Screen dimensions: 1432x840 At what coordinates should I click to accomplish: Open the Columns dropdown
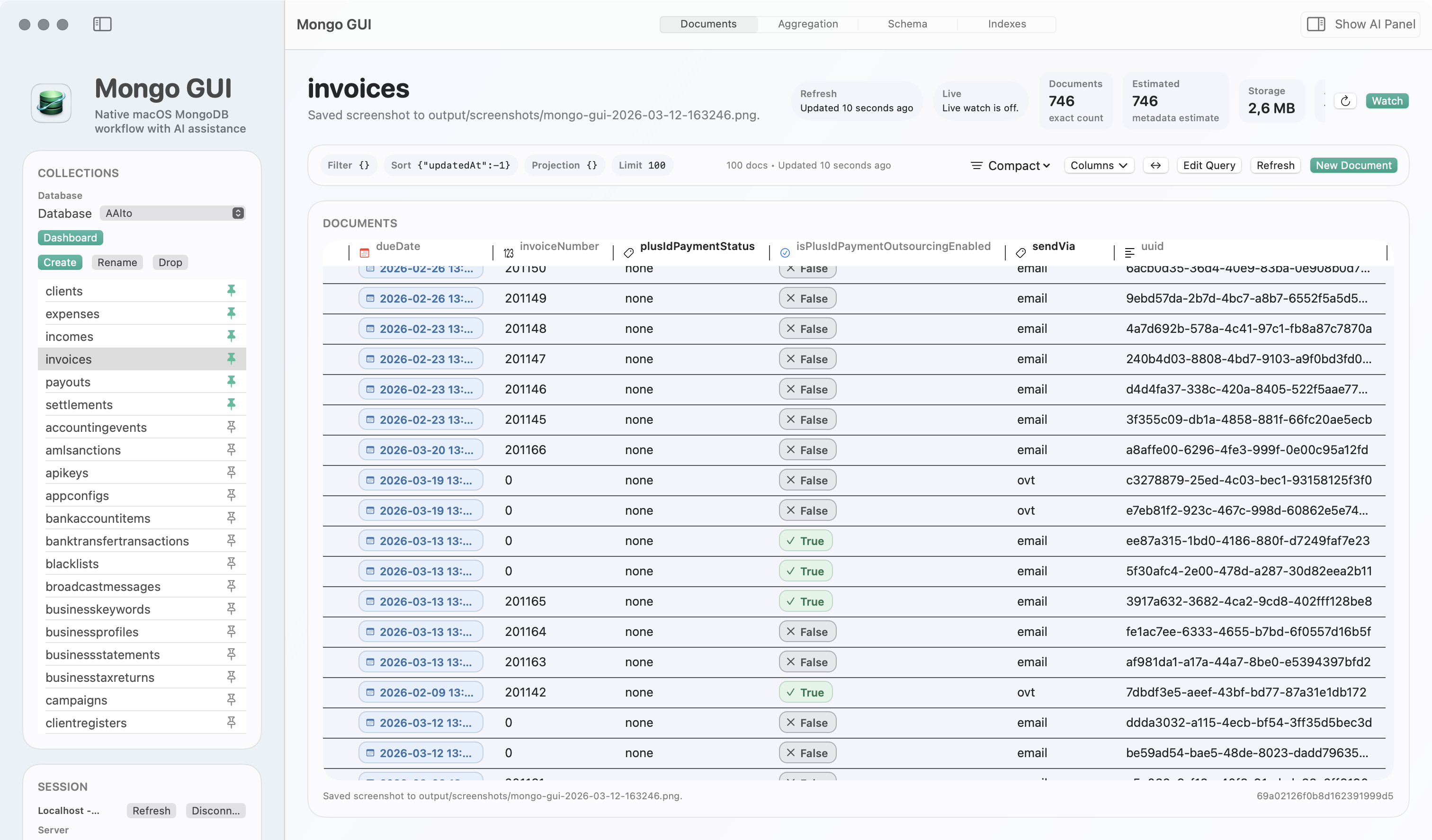[1099, 165]
